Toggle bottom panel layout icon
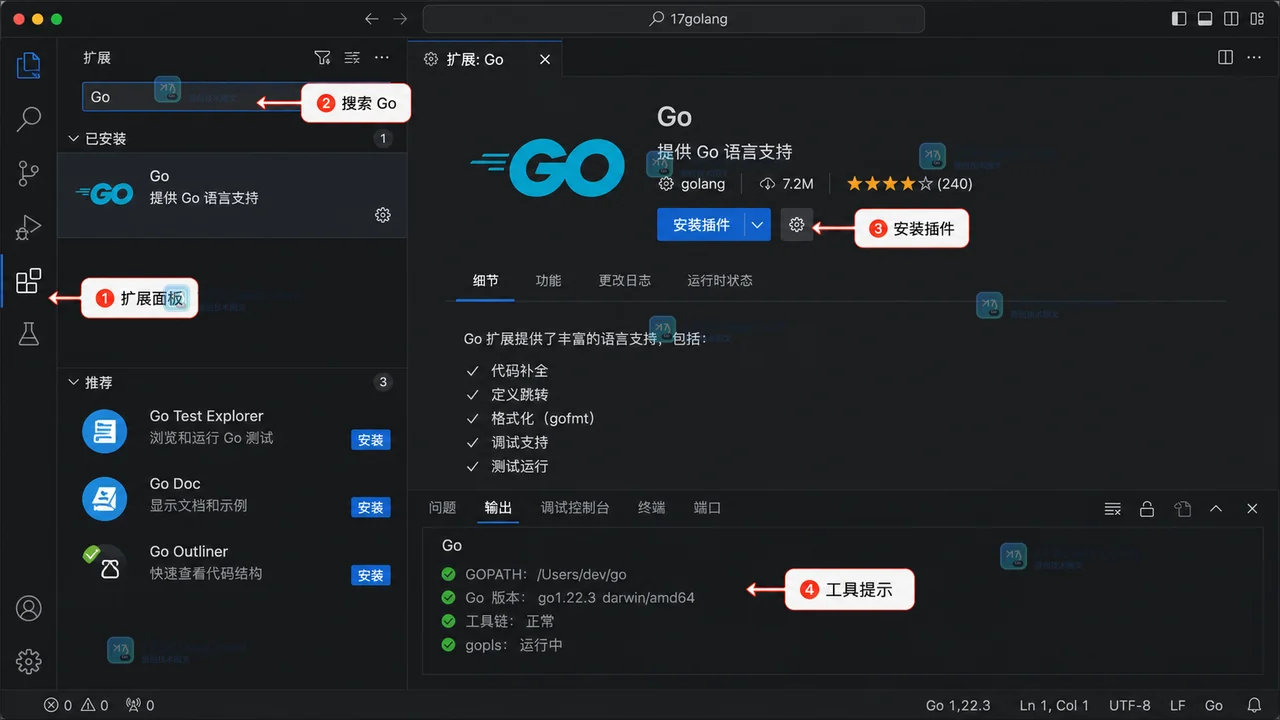The height and width of the screenshot is (720, 1280). click(x=1205, y=19)
